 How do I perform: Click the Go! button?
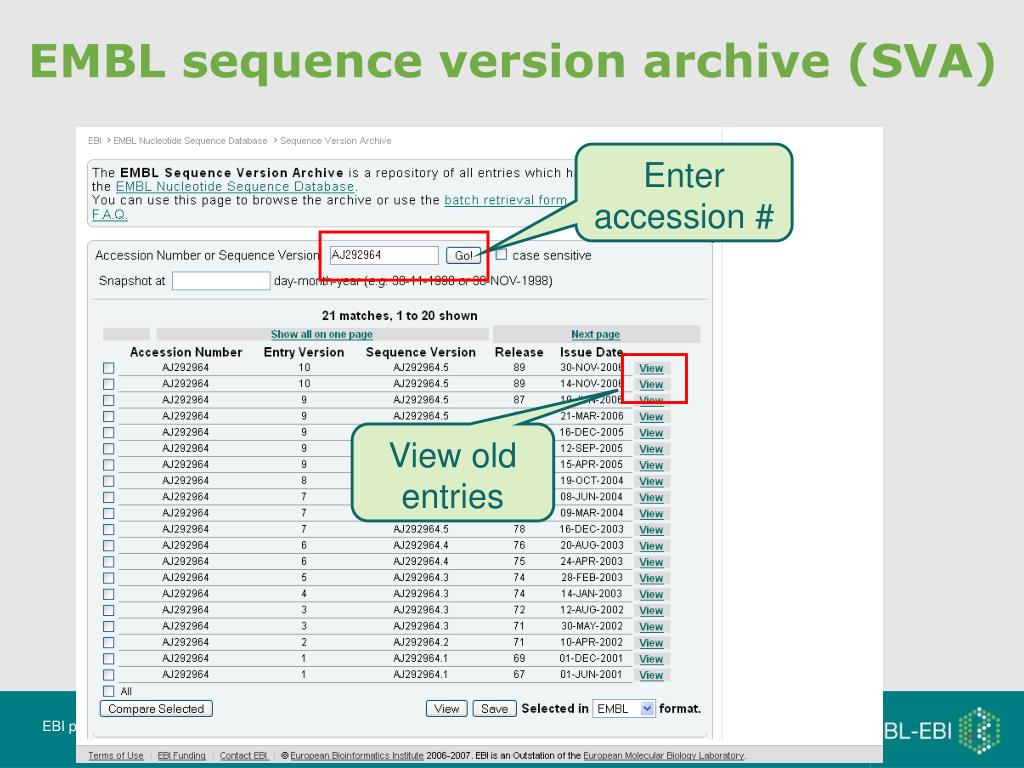(x=463, y=255)
